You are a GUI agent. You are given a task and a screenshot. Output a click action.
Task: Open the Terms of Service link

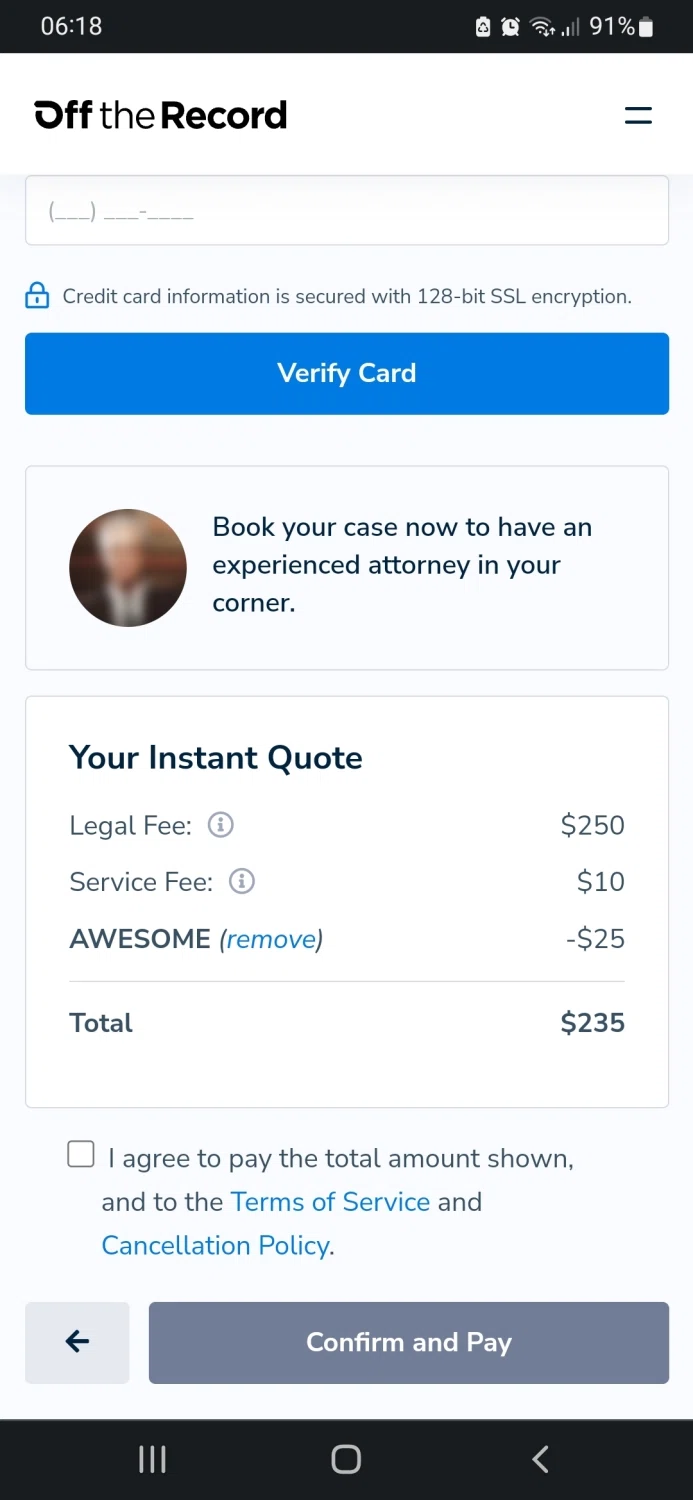330,1201
